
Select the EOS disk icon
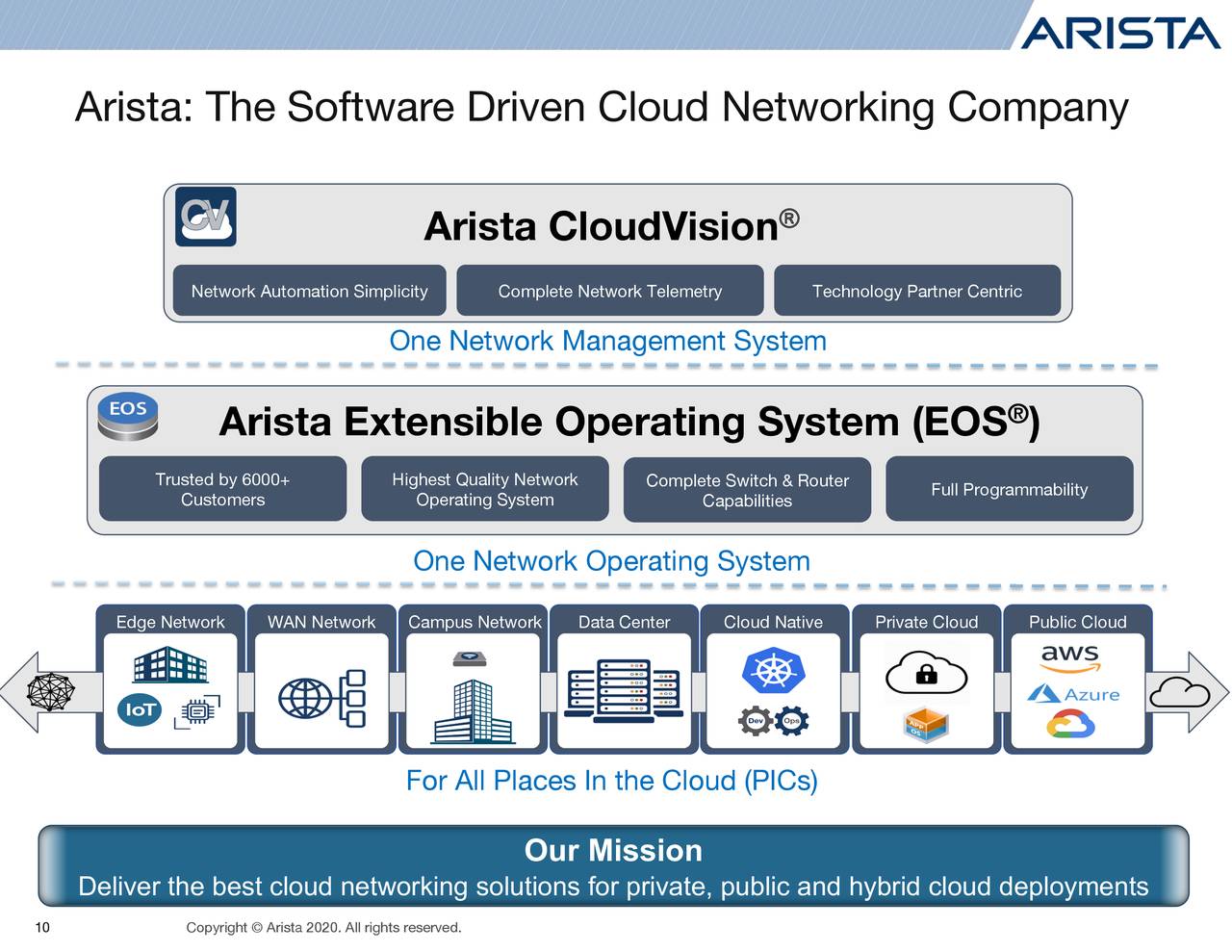[127, 415]
